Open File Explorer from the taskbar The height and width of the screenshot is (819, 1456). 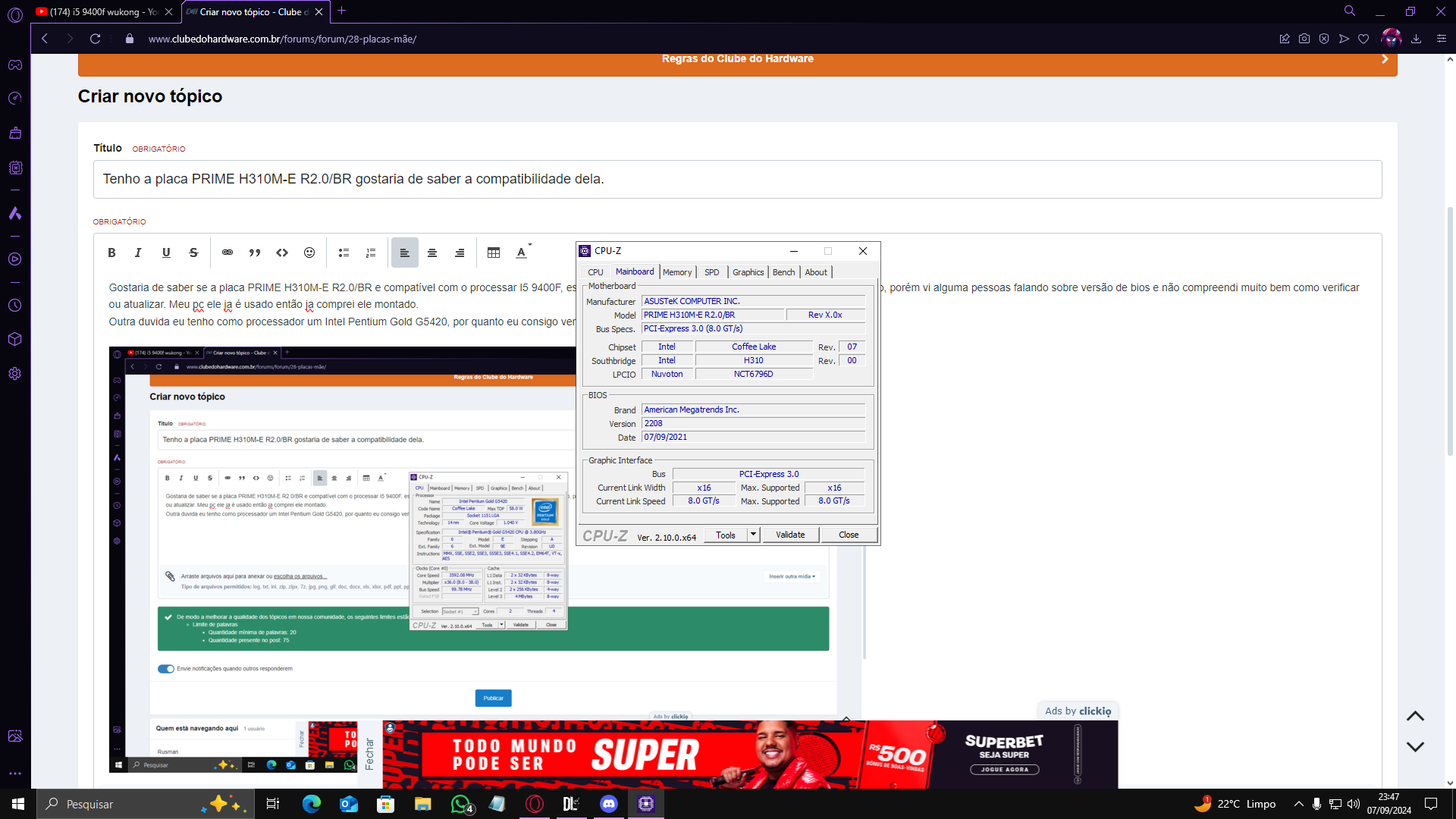(423, 804)
